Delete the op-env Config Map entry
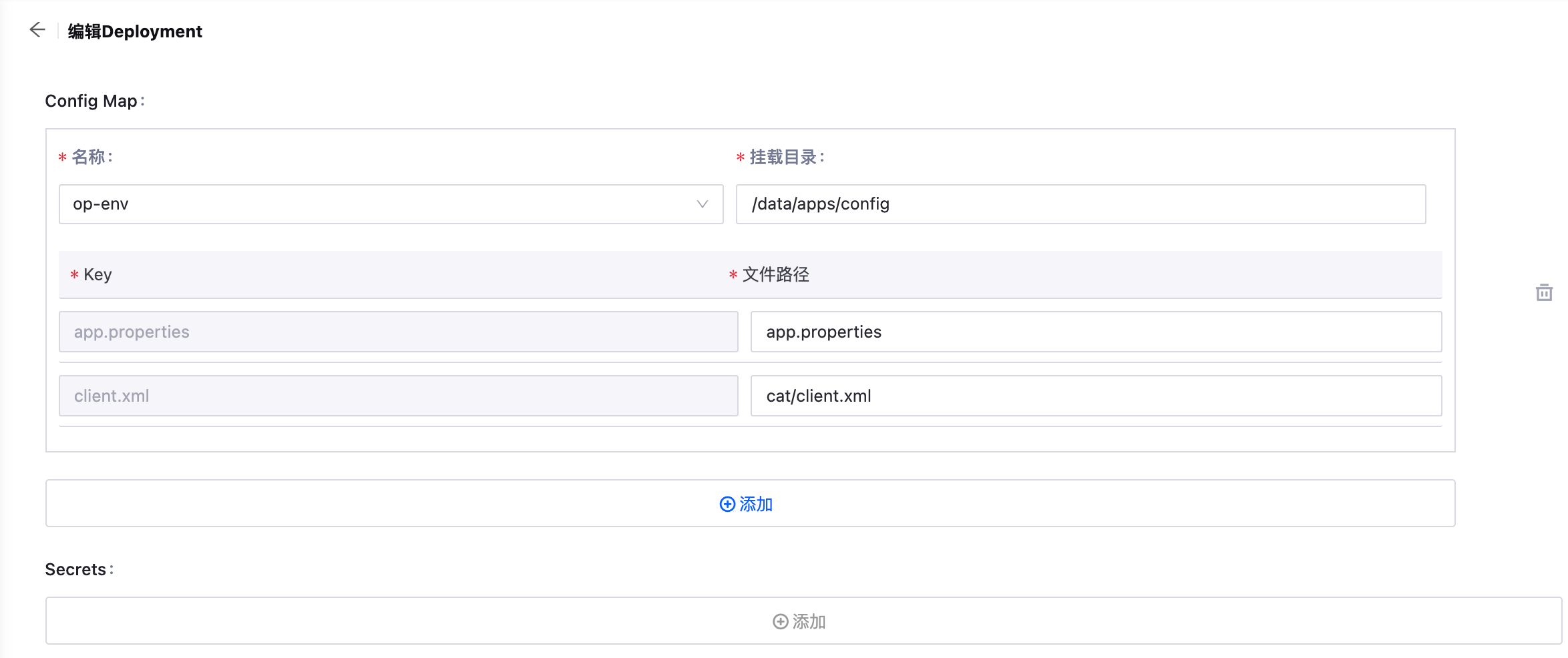The width and height of the screenshot is (1568, 658). (x=1544, y=292)
